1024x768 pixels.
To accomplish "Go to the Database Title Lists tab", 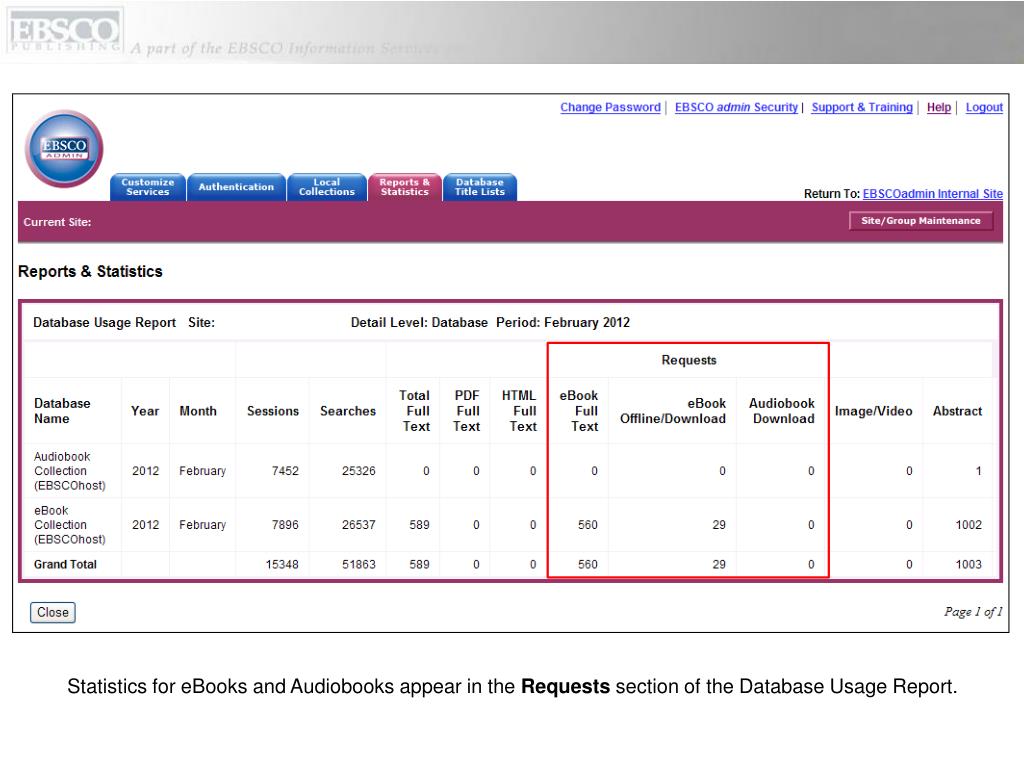I will (480, 187).
